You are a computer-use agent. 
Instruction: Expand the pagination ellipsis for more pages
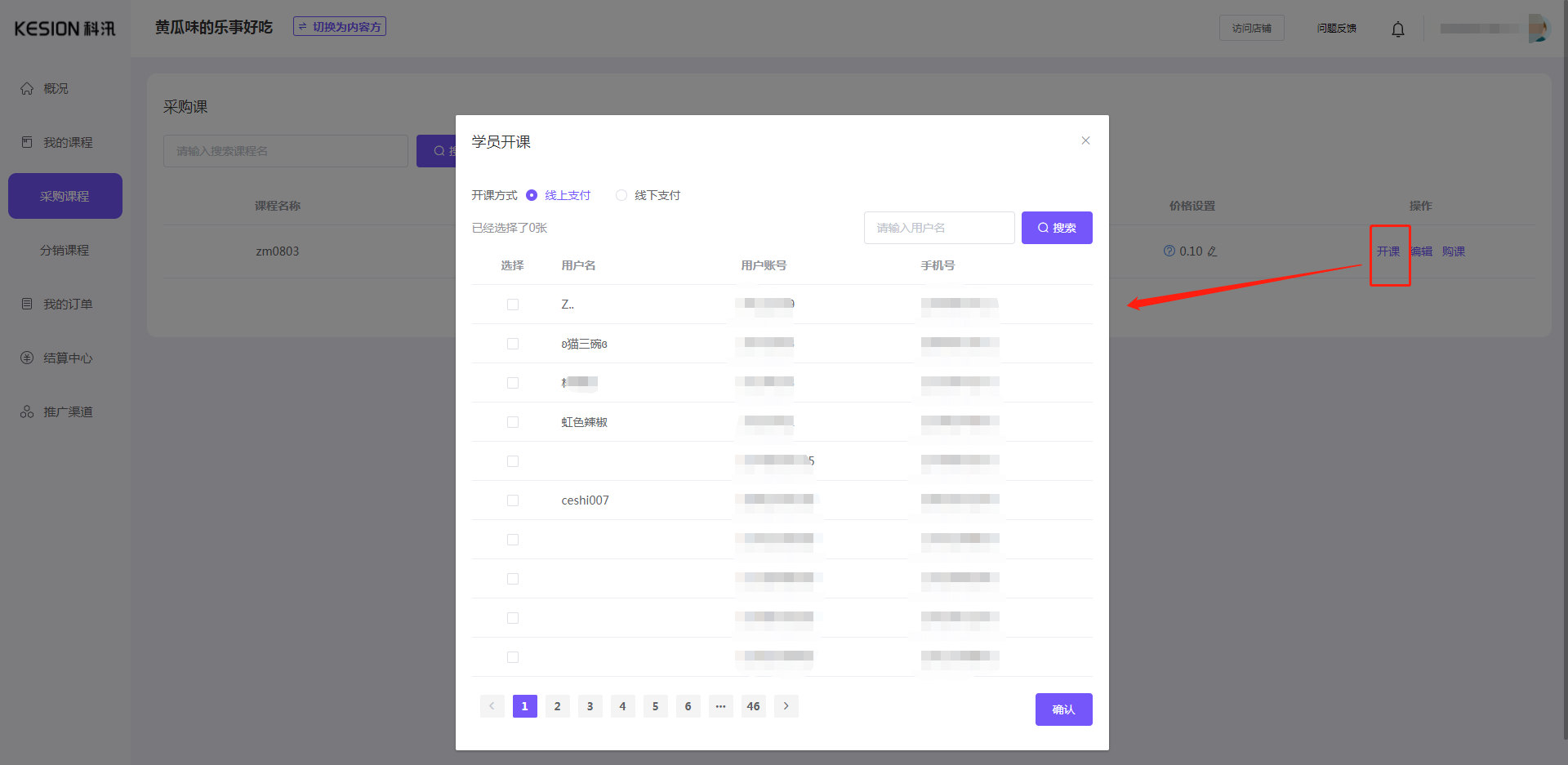tap(720, 706)
